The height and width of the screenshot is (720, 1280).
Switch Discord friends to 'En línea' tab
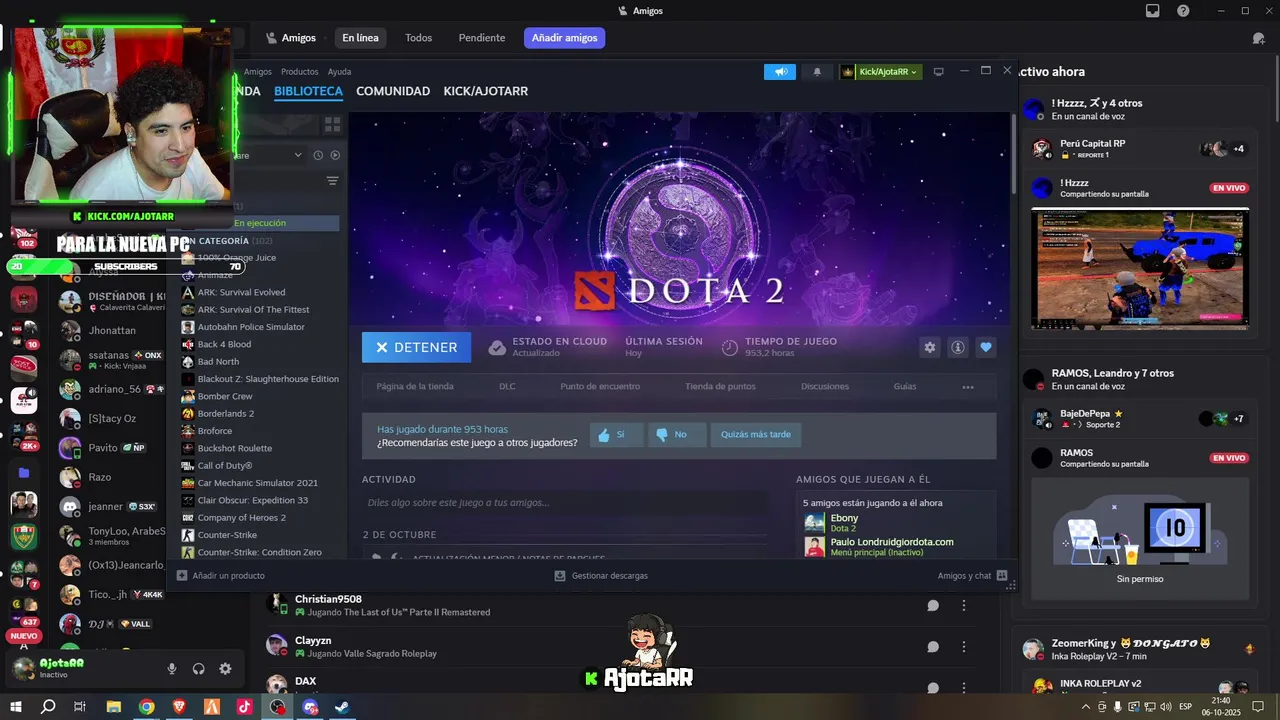360,38
